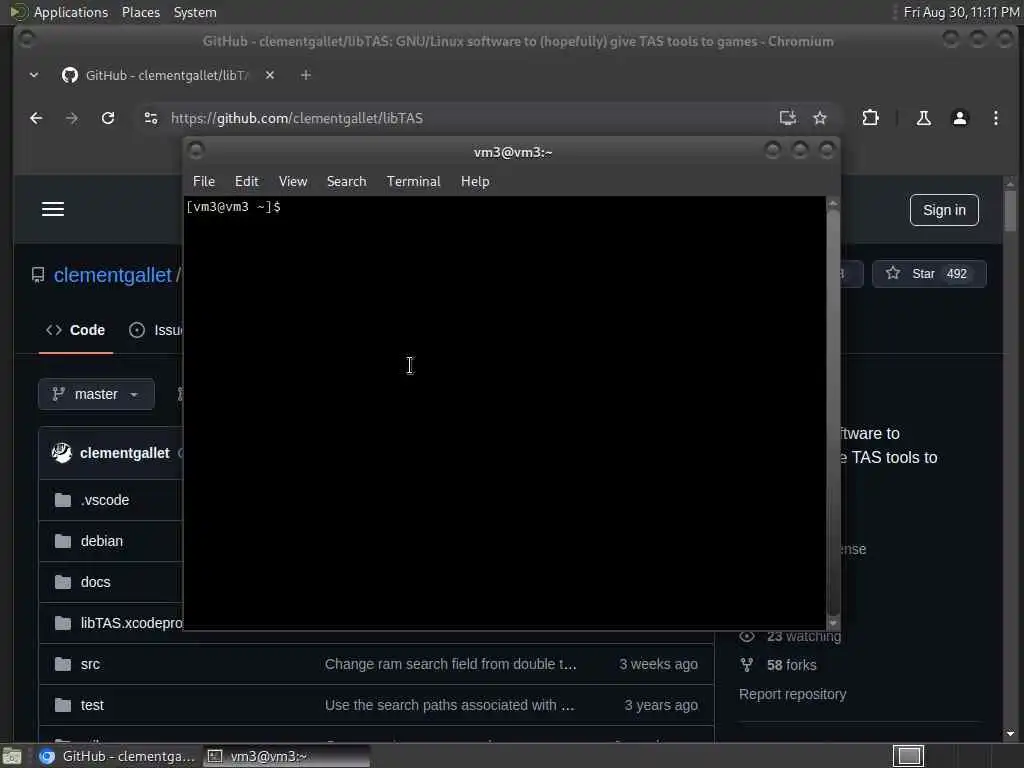Click the test folder icon

63,705
